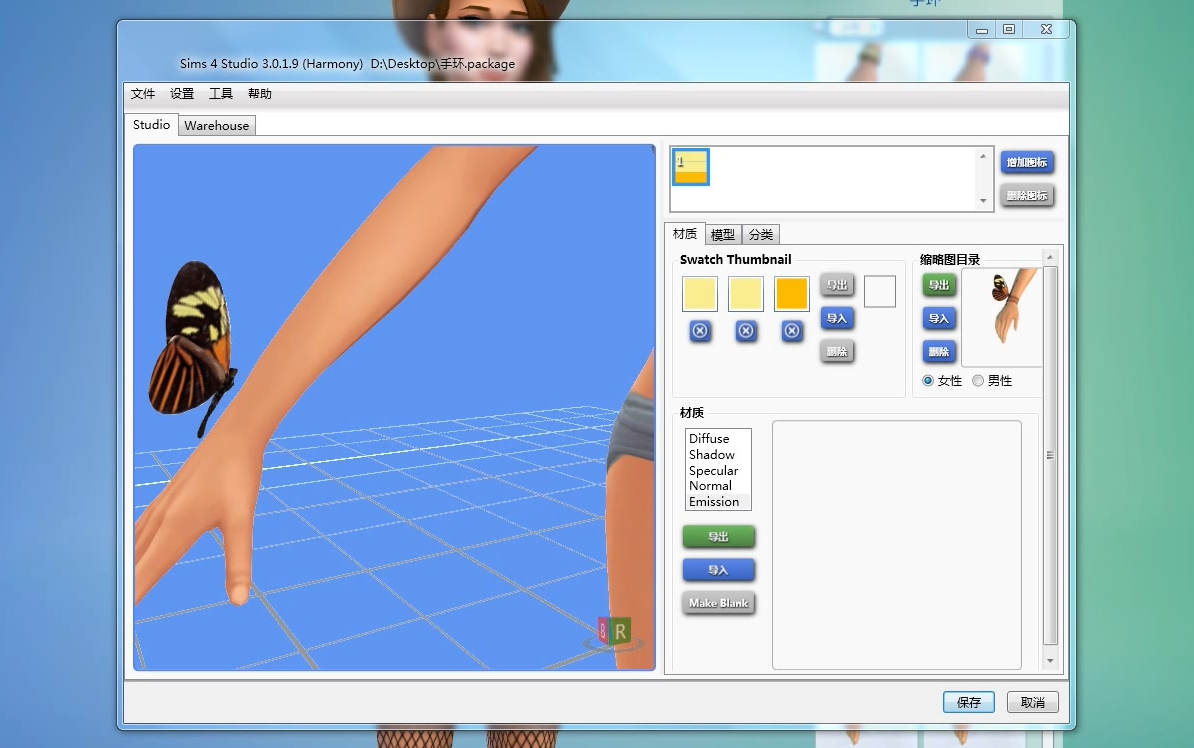The height and width of the screenshot is (748, 1194).
Task: Export the swatch thumbnail with gray 导出
Action: [837, 285]
